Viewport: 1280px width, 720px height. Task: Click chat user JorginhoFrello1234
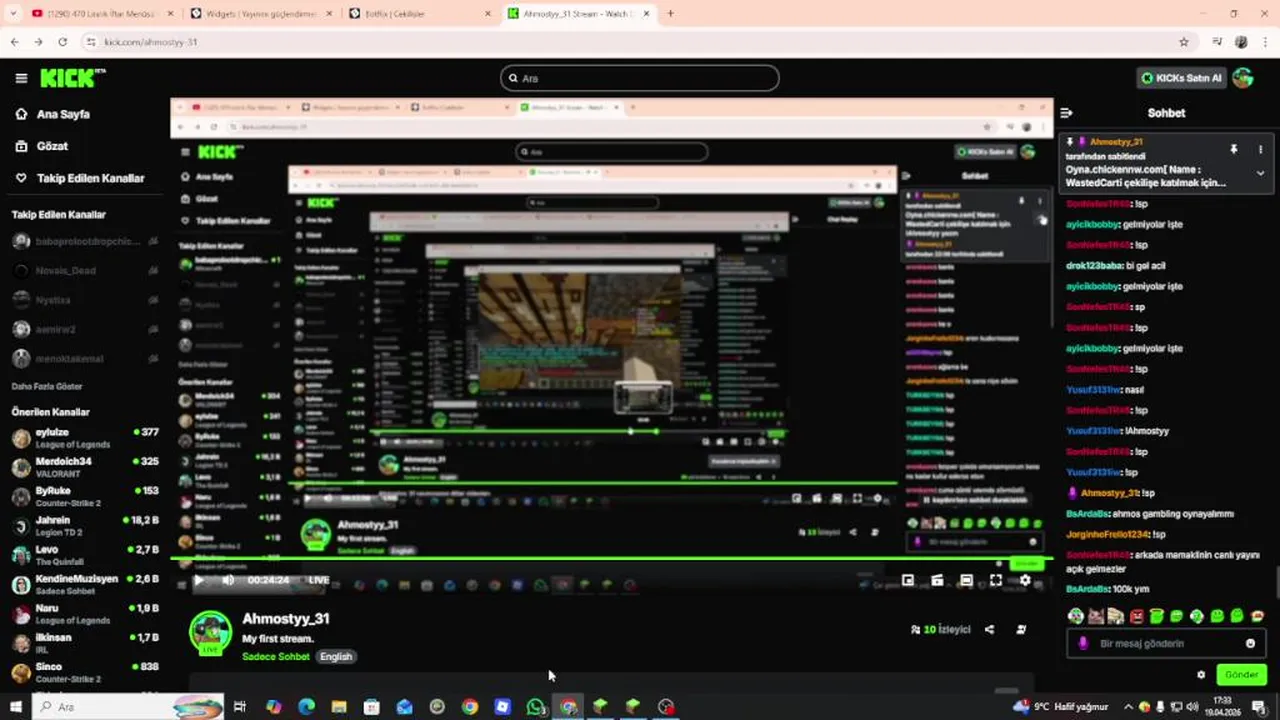1107,534
